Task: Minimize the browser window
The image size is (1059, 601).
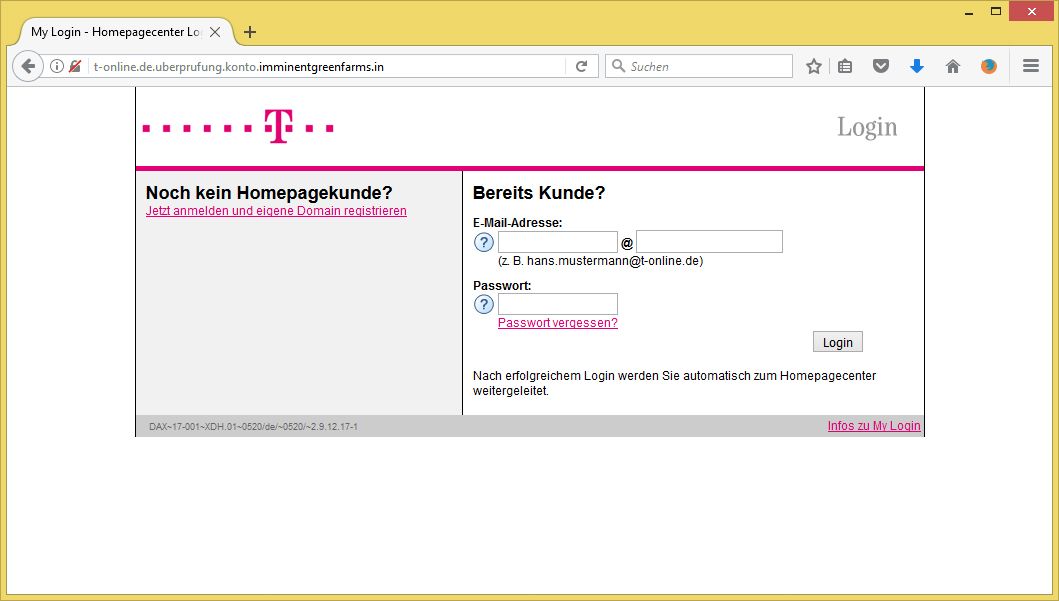Action: [969, 12]
